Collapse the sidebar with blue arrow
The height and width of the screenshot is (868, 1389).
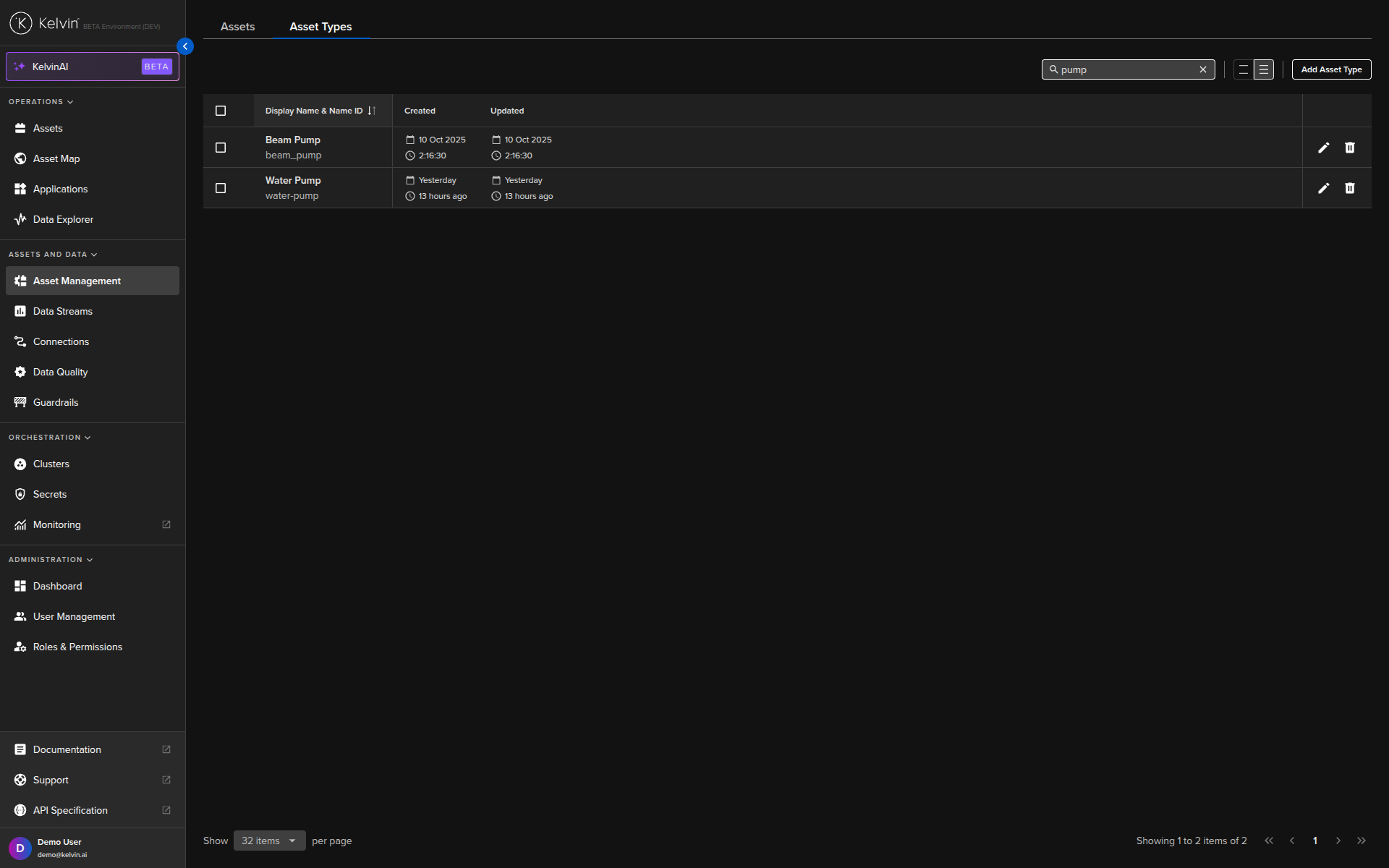pyautogui.click(x=185, y=46)
